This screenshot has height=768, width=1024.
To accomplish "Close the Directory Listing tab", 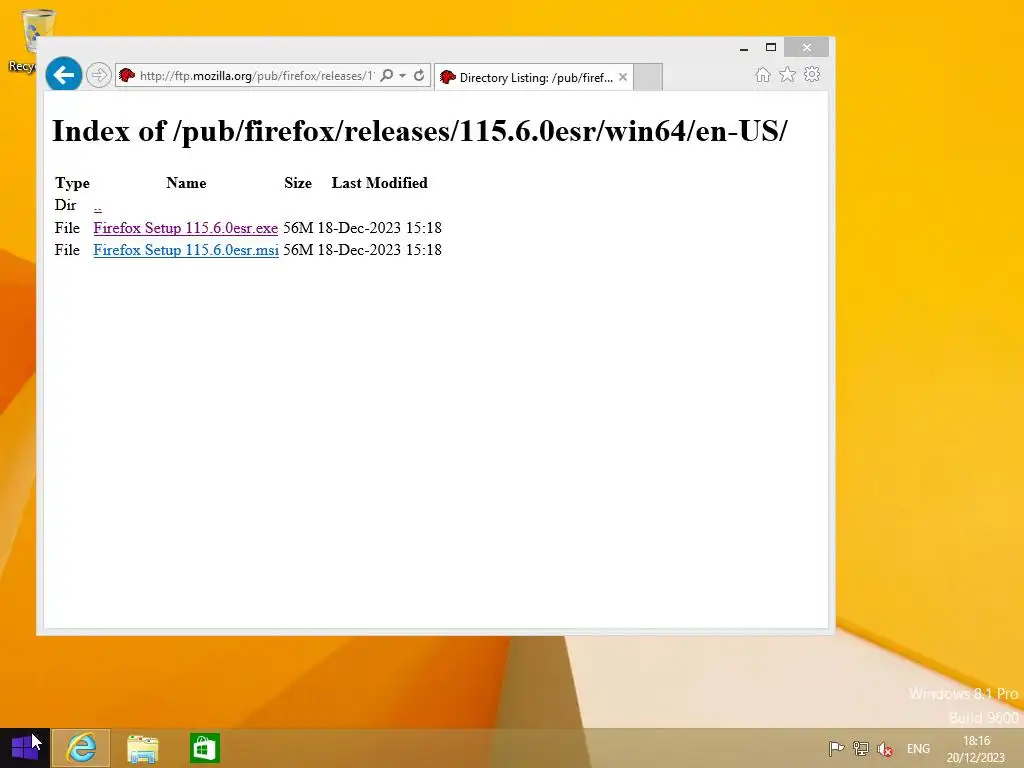I will 623,77.
